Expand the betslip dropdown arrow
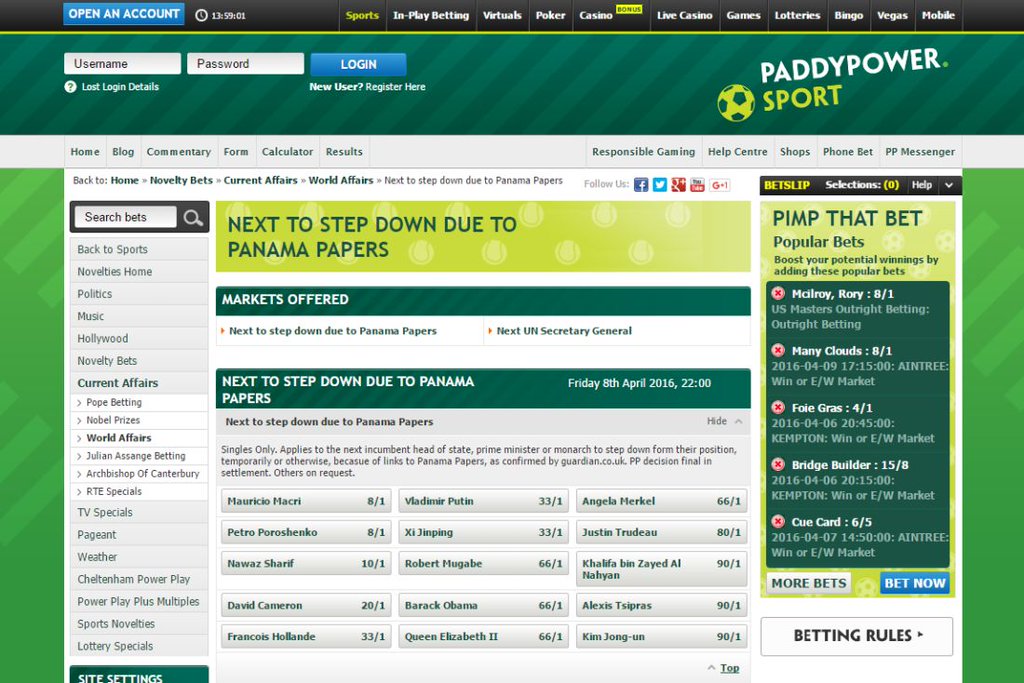The image size is (1024, 683). [949, 185]
